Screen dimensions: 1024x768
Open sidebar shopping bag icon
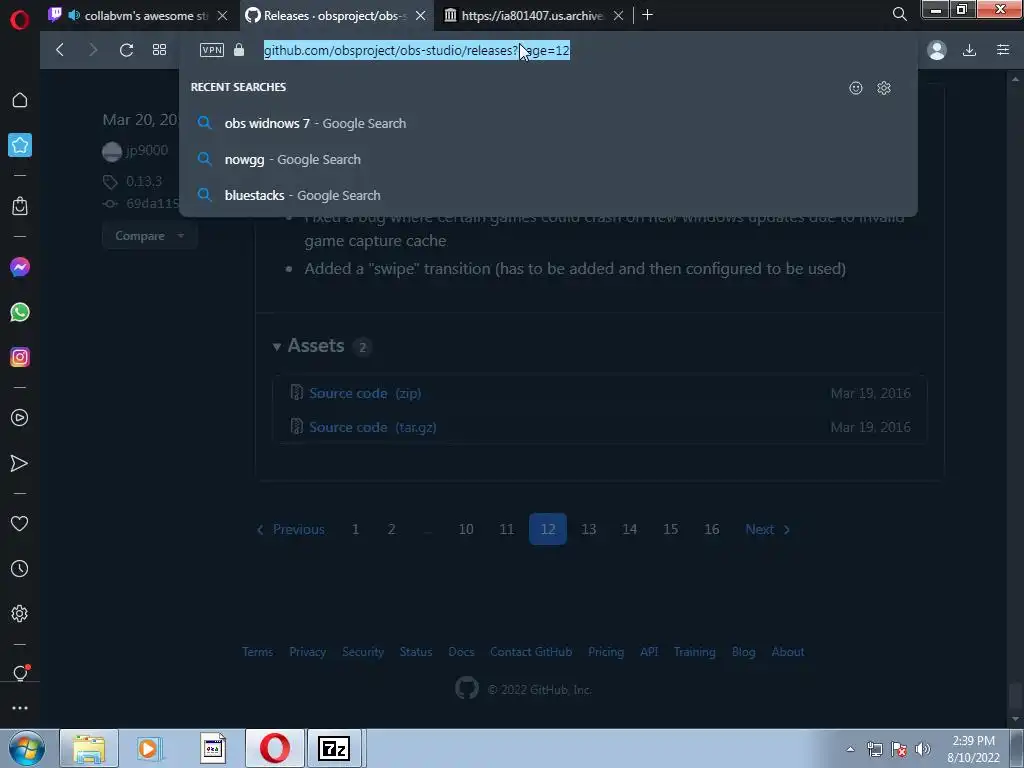click(20, 206)
